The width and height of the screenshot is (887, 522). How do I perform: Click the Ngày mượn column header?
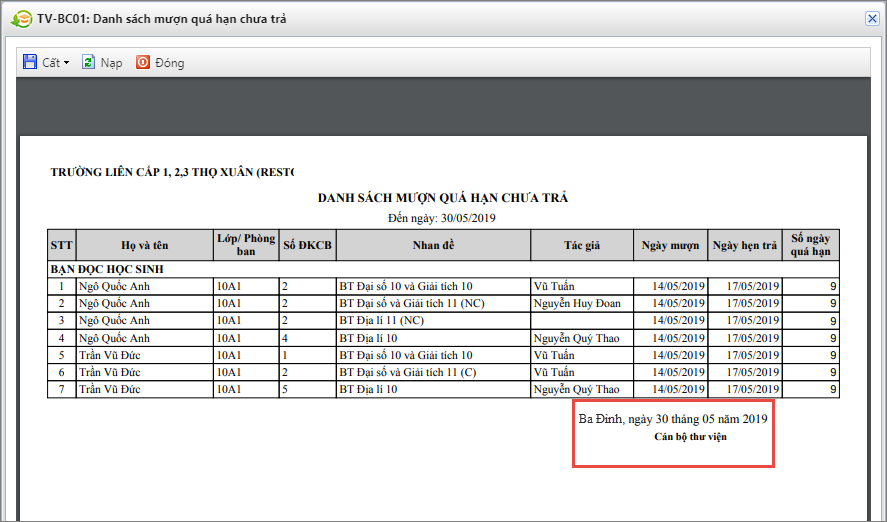point(670,245)
